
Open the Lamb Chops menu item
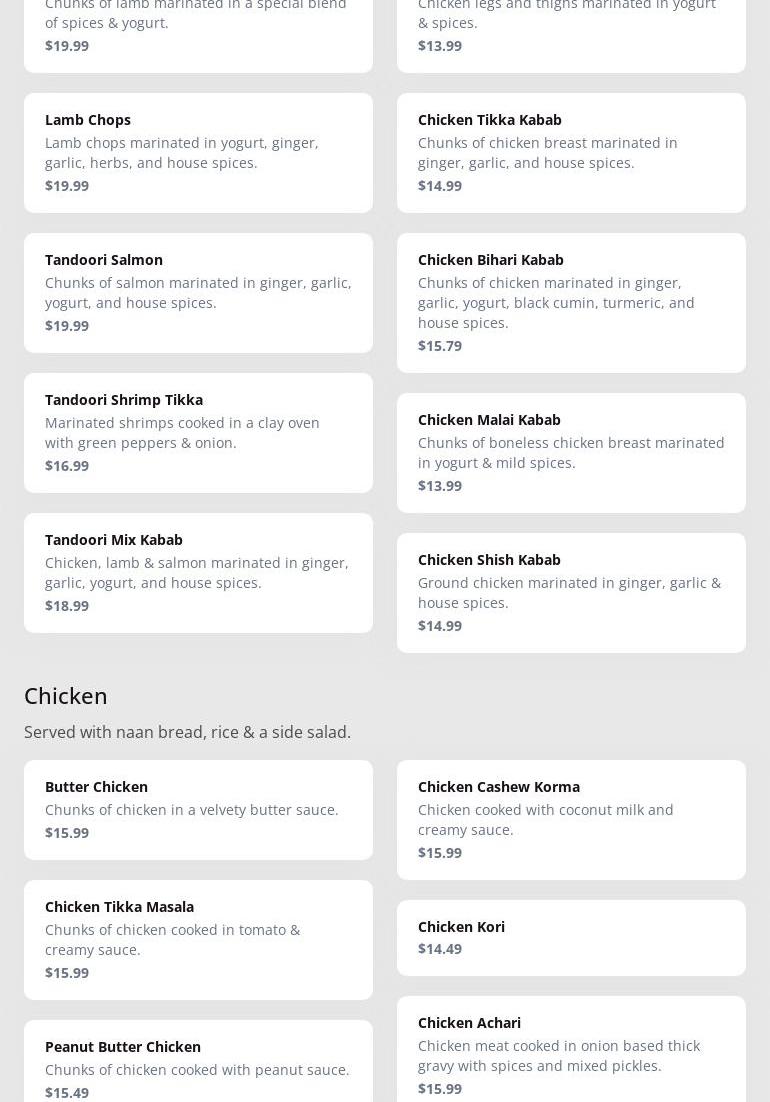(198, 152)
